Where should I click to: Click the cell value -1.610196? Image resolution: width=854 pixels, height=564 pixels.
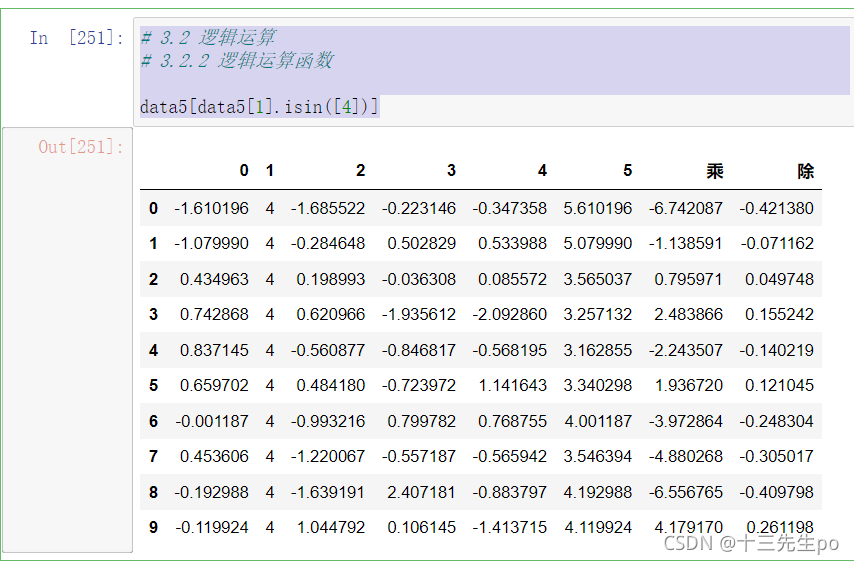[211, 209]
